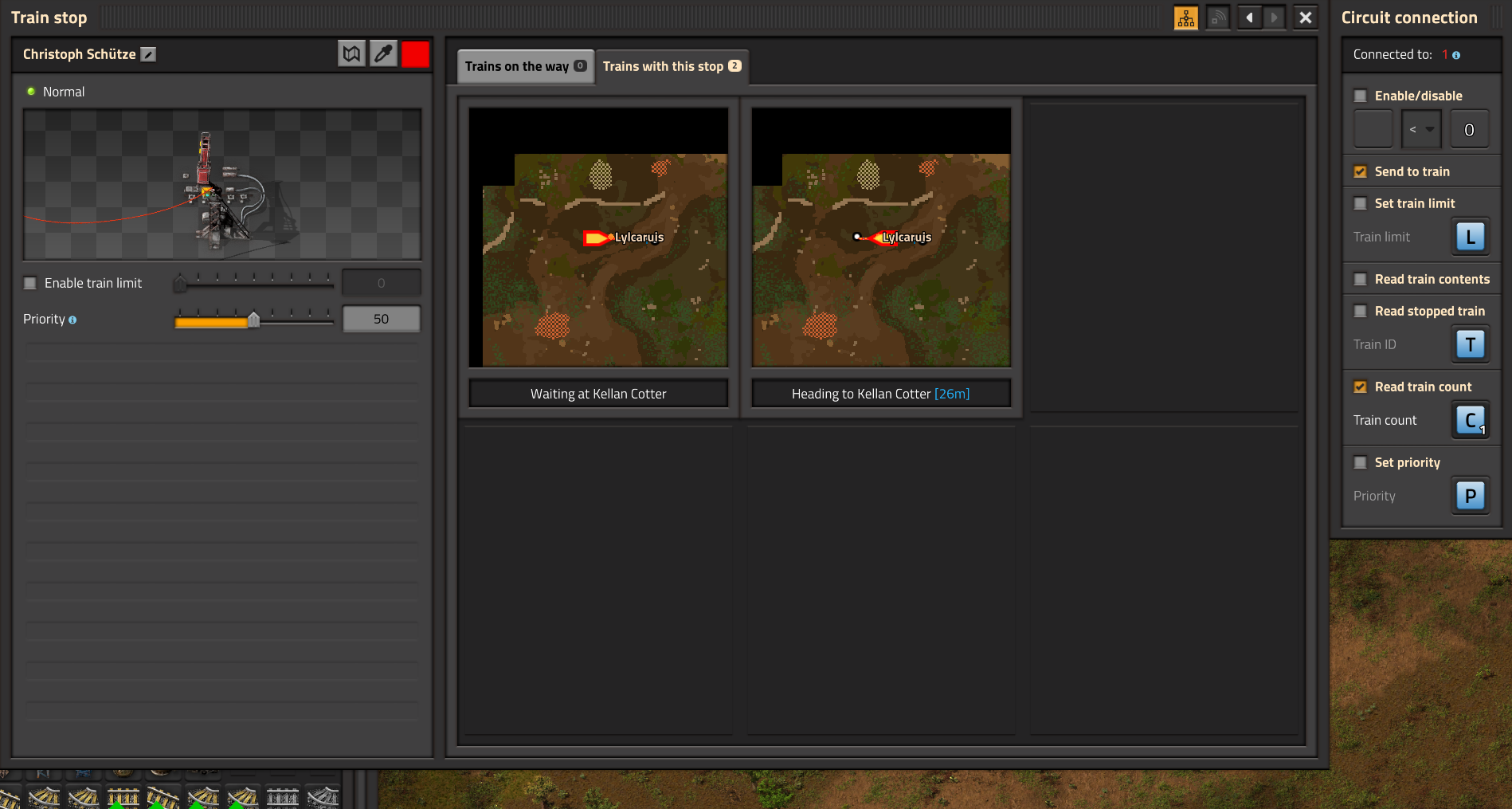Choose the Train count signal C
The height and width of the screenshot is (809, 1512).
click(1470, 420)
